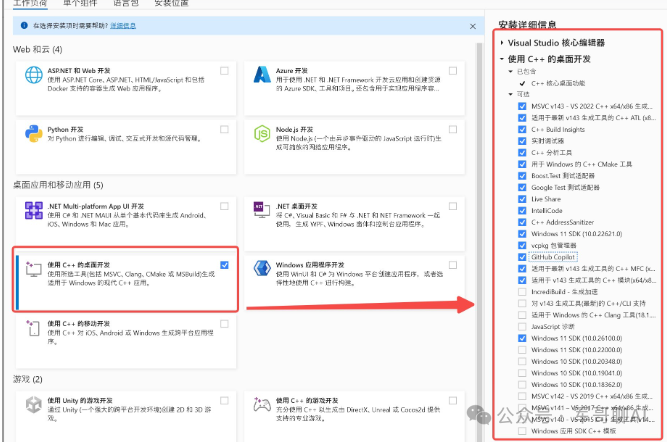
Task: Check the JavaScript diagnostics component
Action: coord(522,327)
